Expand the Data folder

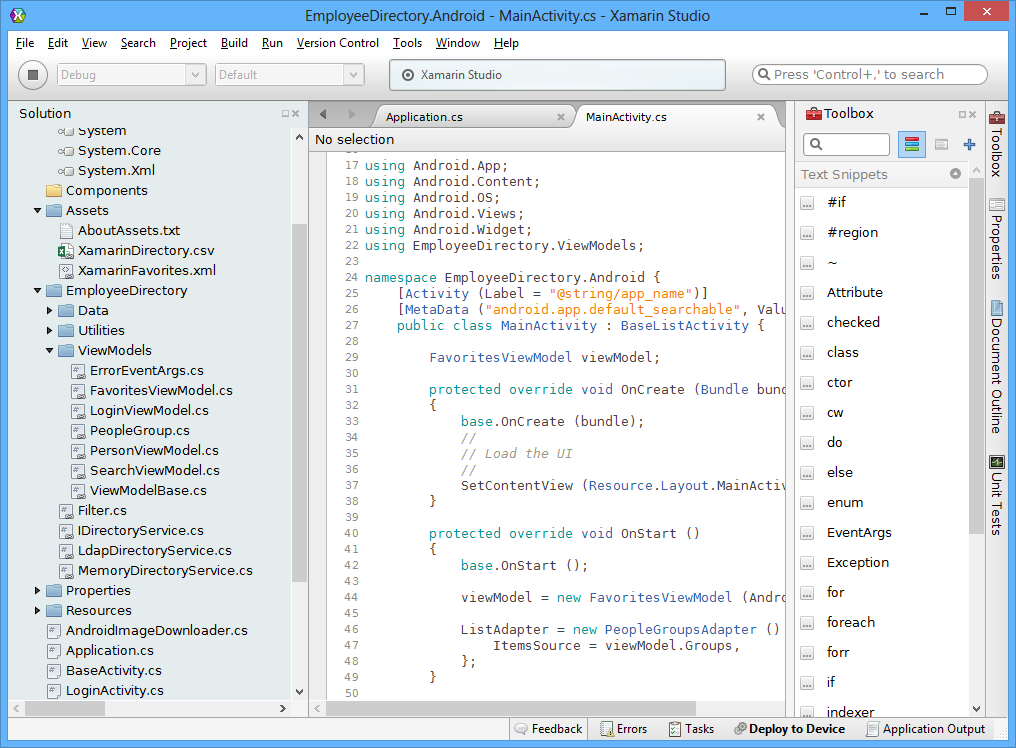click(x=49, y=310)
